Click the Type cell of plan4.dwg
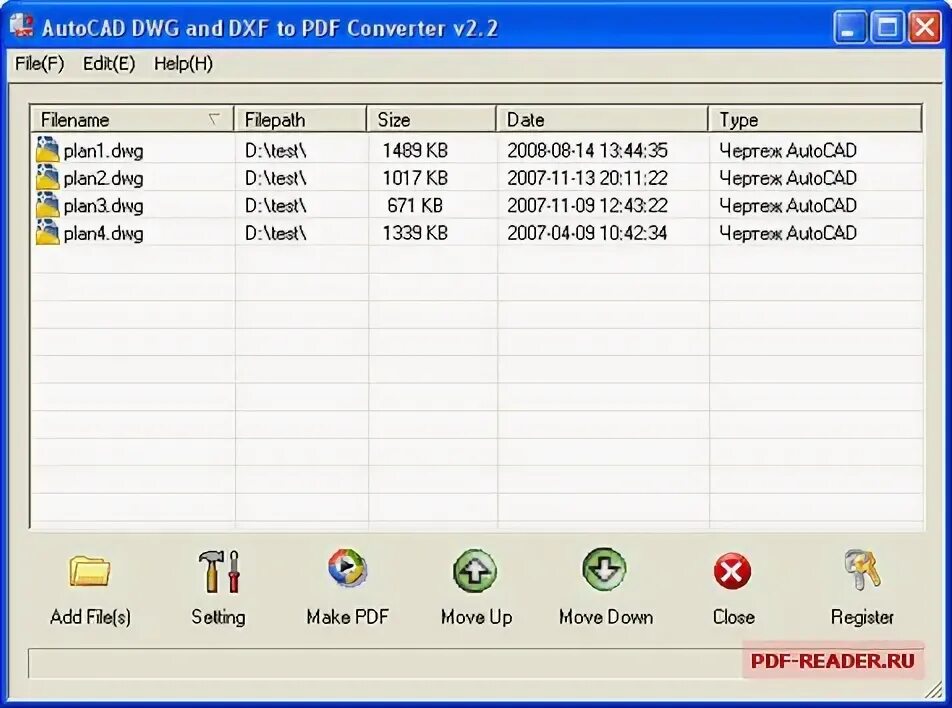Image resolution: width=952 pixels, height=708 pixels. (788, 233)
